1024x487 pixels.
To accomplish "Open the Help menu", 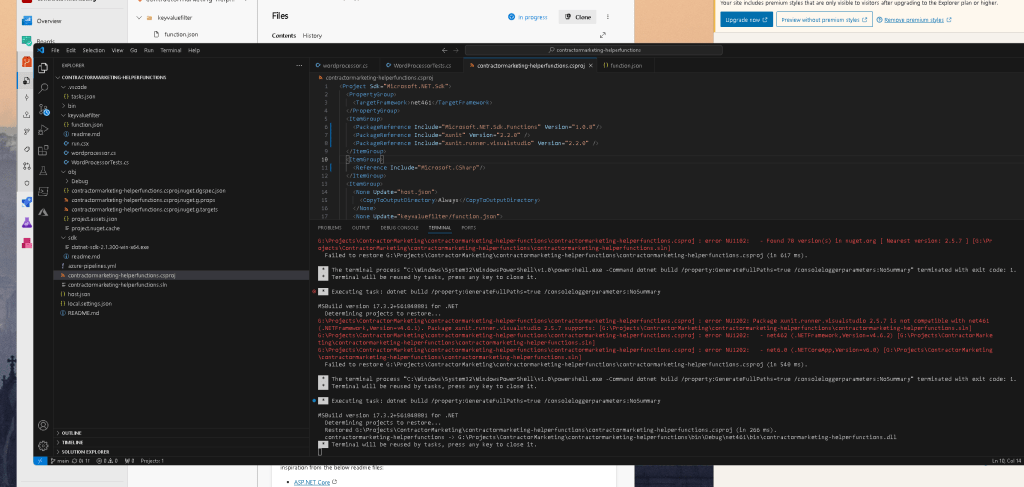I will 193,50.
